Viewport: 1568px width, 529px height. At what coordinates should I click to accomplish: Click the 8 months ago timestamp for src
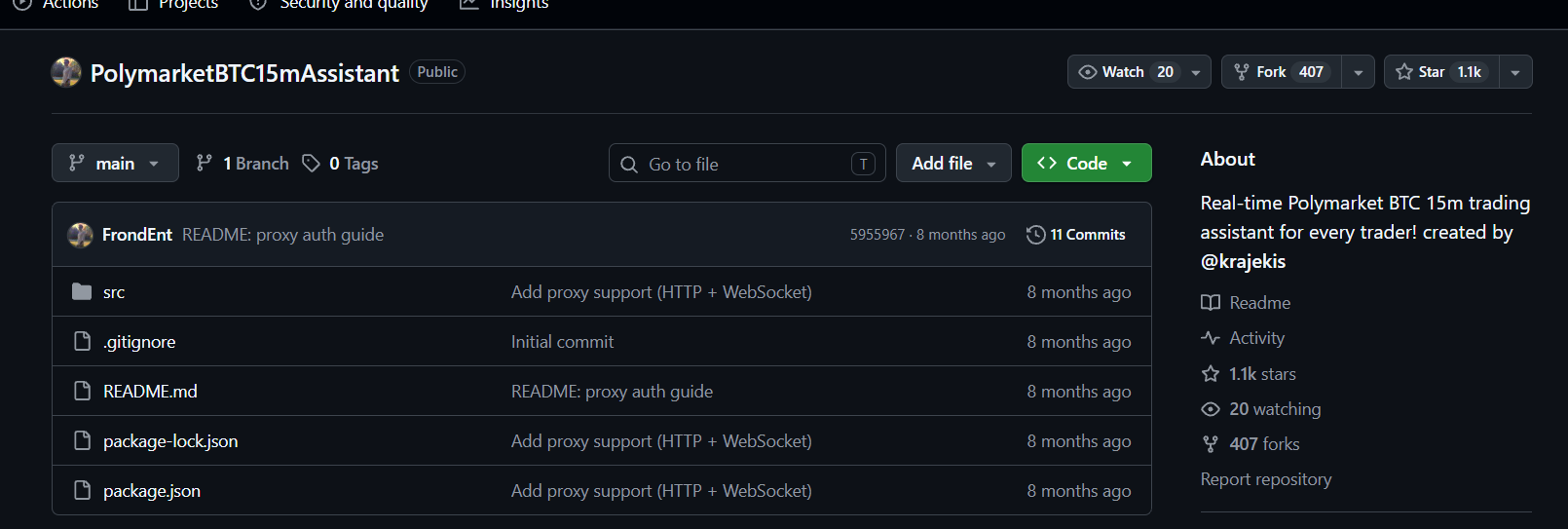pos(1079,292)
